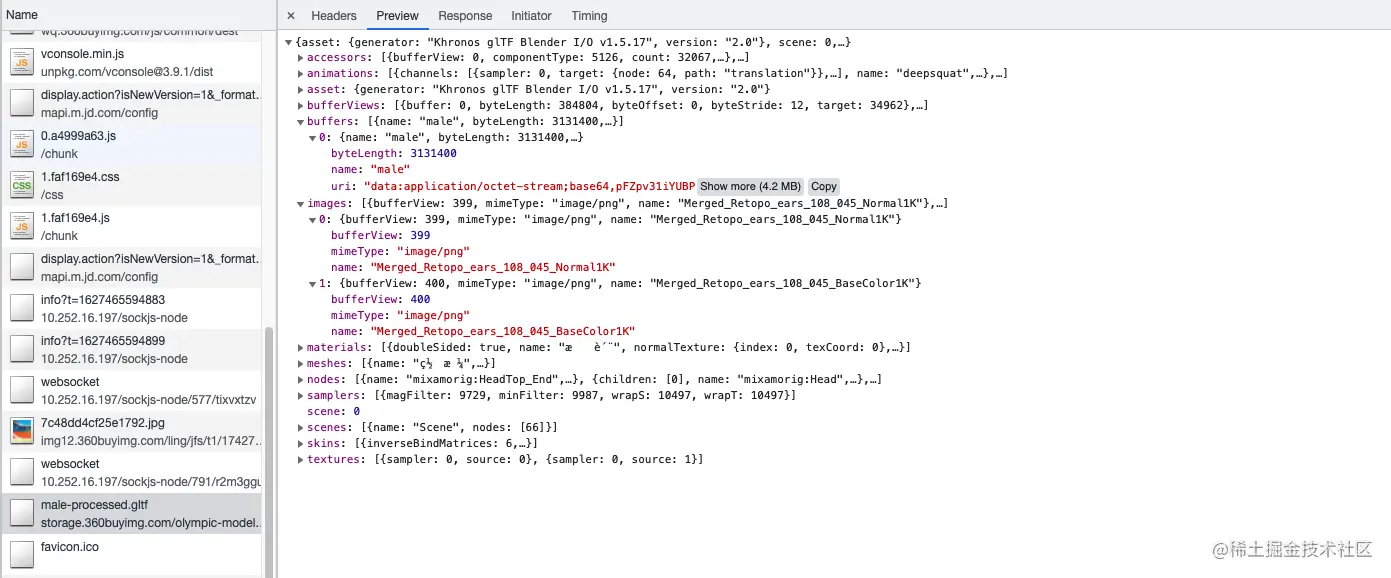Open the Timing tab
The width and height of the screenshot is (1391, 578).
589,16
